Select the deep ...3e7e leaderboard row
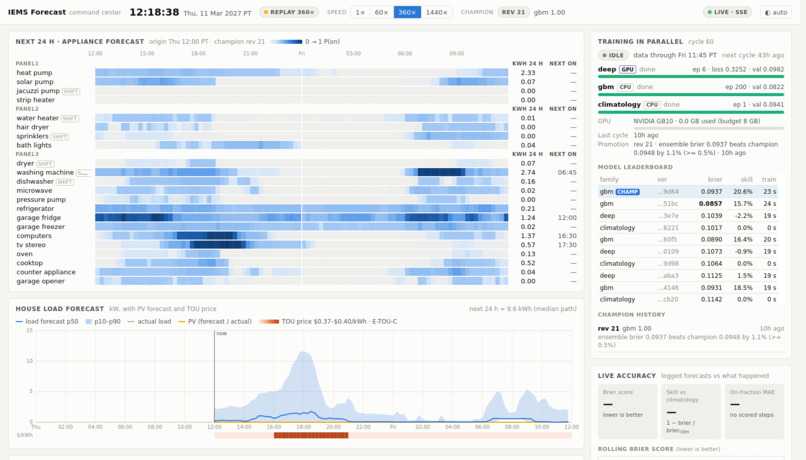Image resolution: width=806 pixels, height=460 pixels. click(688, 216)
